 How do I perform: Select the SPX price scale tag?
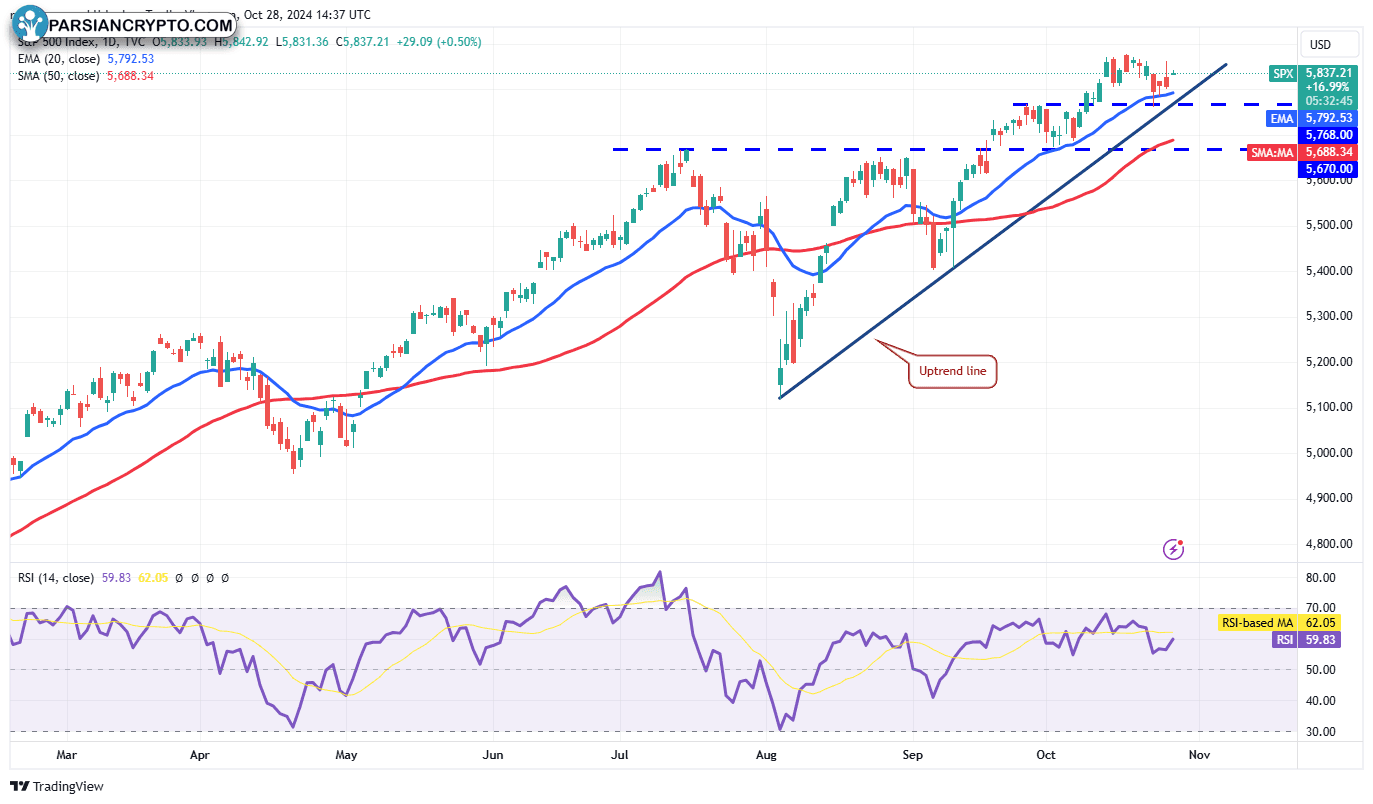point(1282,73)
